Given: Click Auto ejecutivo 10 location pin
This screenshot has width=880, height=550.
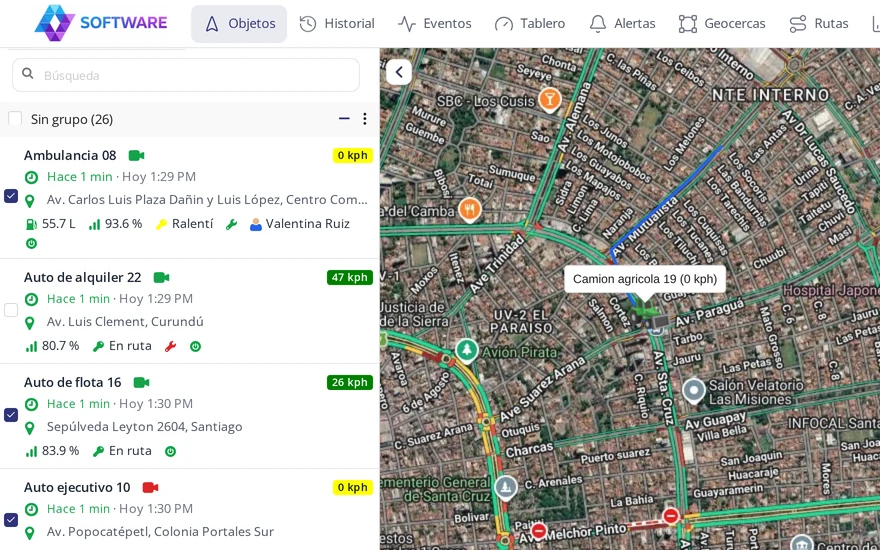Looking at the screenshot, I should pos(30,533).
